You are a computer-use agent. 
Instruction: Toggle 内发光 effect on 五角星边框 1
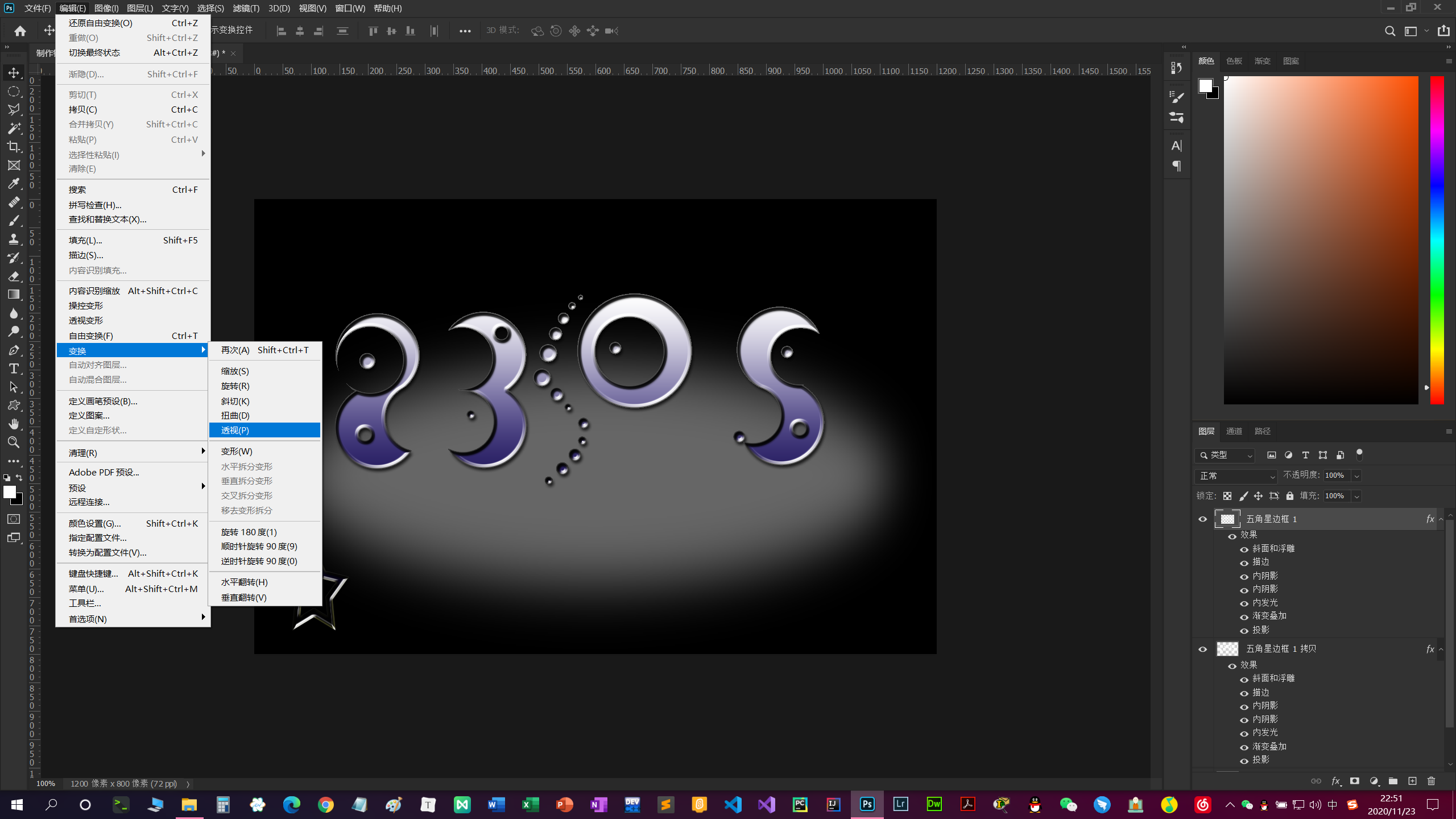tap(1244, 603)
